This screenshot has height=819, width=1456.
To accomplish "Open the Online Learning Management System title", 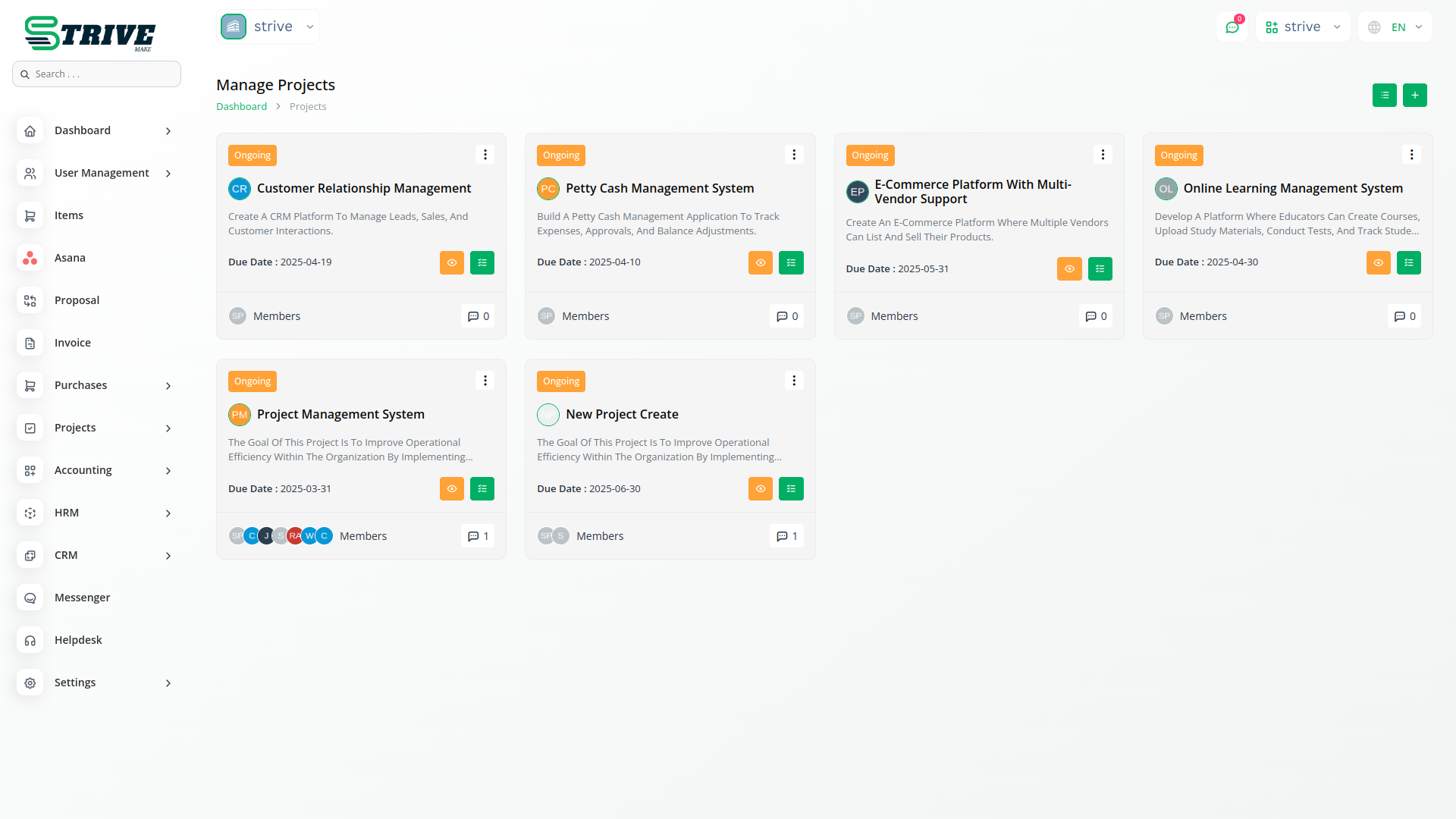I will [1293, 188].
